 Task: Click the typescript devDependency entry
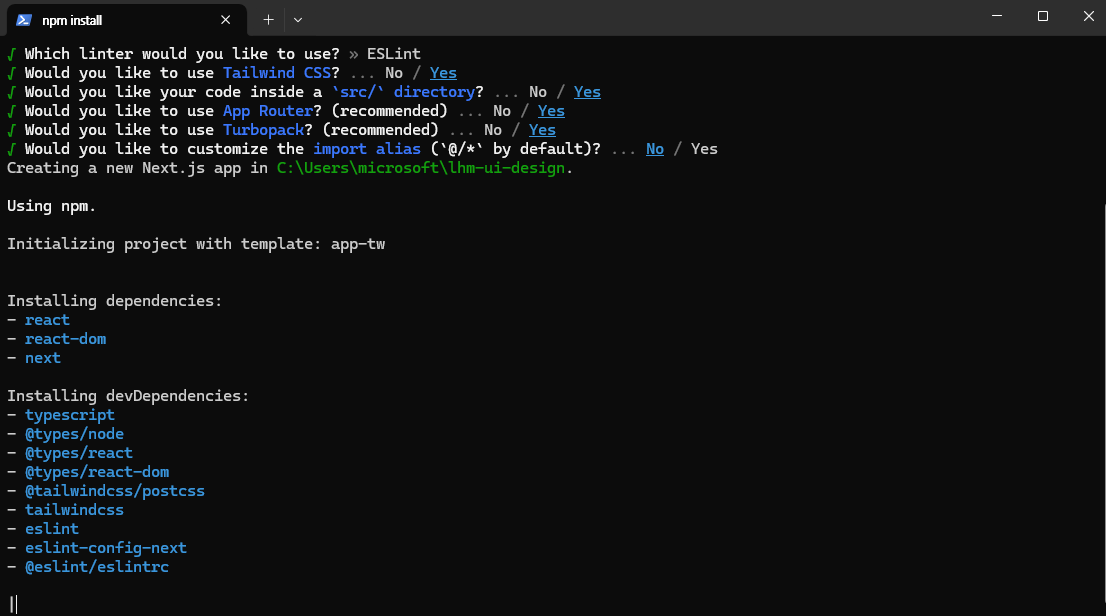[x=70, y=415]
